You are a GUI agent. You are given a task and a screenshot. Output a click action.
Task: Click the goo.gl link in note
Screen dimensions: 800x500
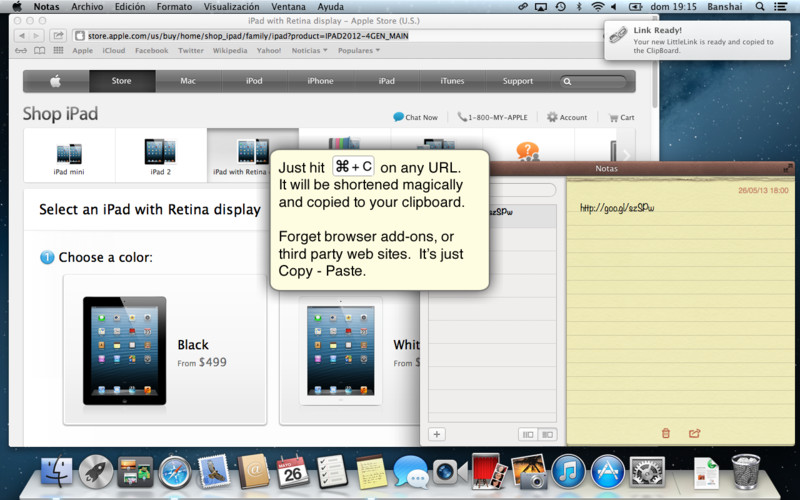tap(617, 208)
